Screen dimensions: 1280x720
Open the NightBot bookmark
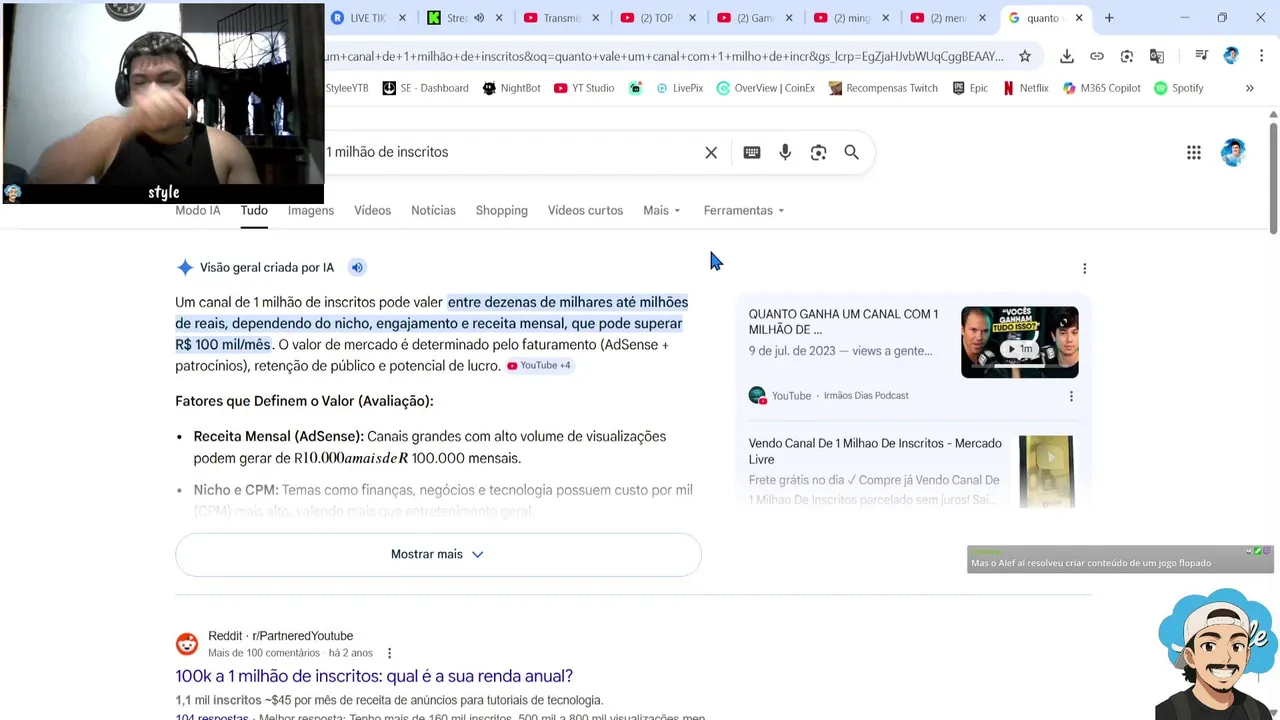[511, 88]
